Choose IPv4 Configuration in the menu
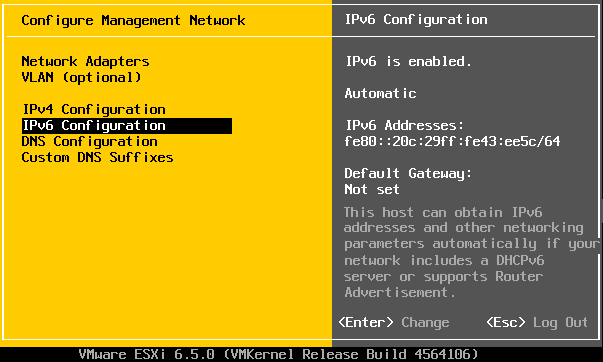This screenshot has height=362, width=603. pyautogui.click(x=94, y=109)
